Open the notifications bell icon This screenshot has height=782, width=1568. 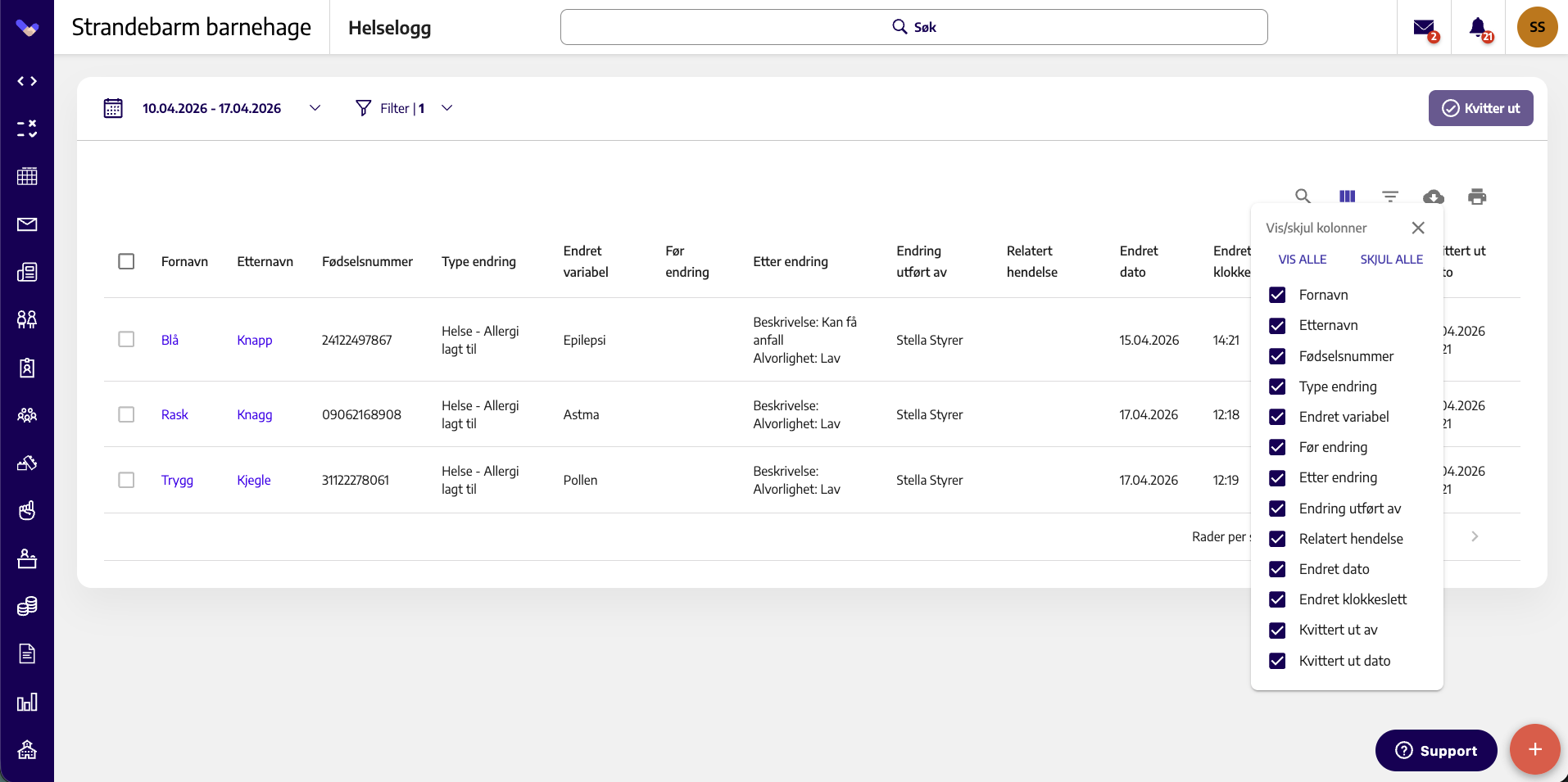(x=1478, y=28)
